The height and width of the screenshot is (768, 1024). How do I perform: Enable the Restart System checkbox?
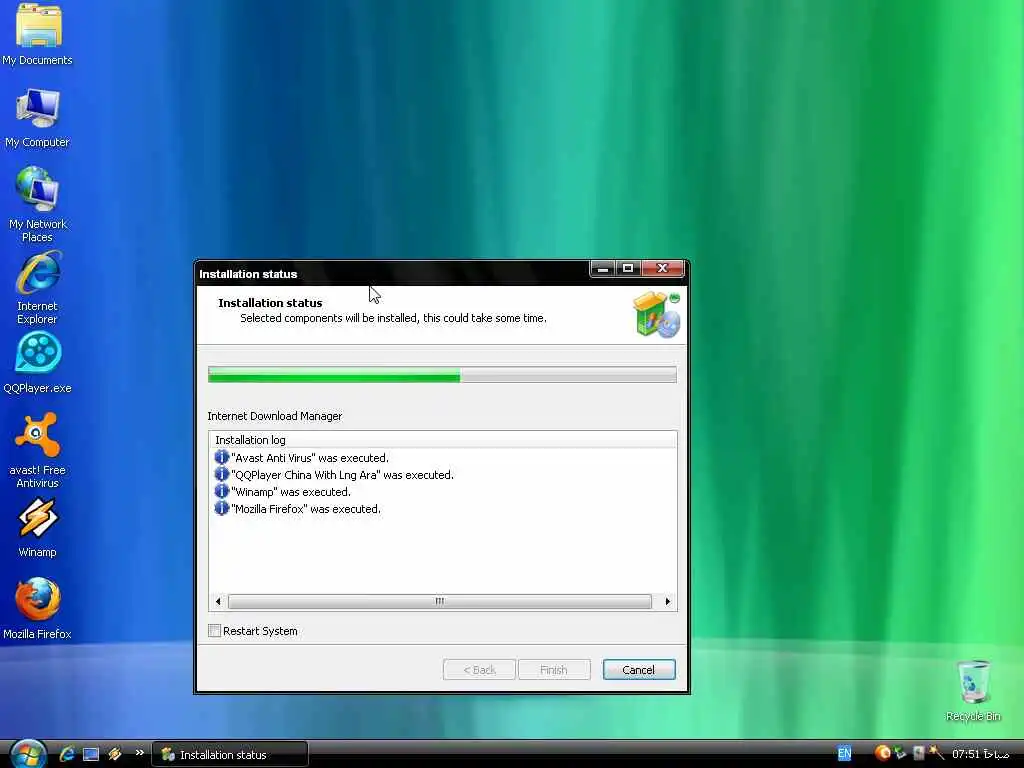pyautogui.click(x=214, y=630)
